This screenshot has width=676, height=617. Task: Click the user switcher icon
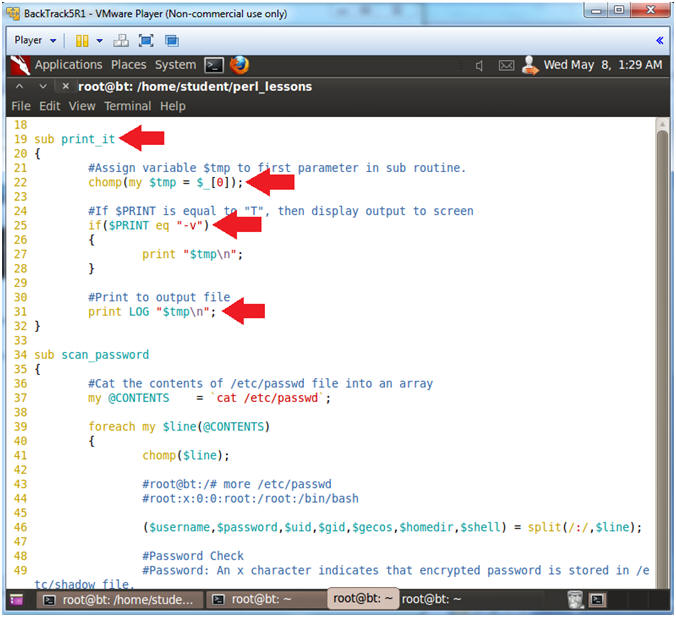(530, 65)
